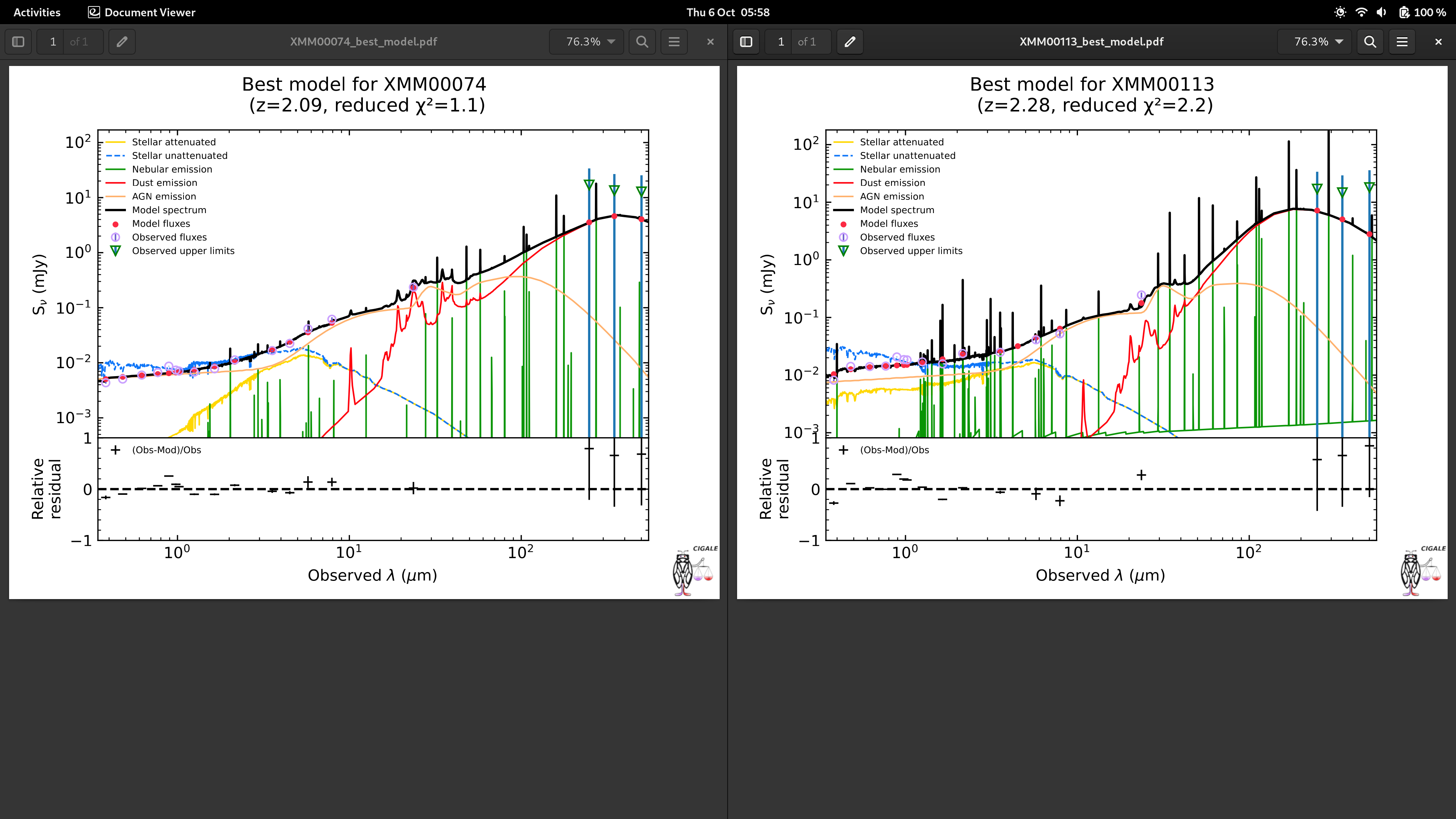The image size is (1456, 819).
Task: Open search in XMM00074_best_model.pdf viewer
Action: 642,41
